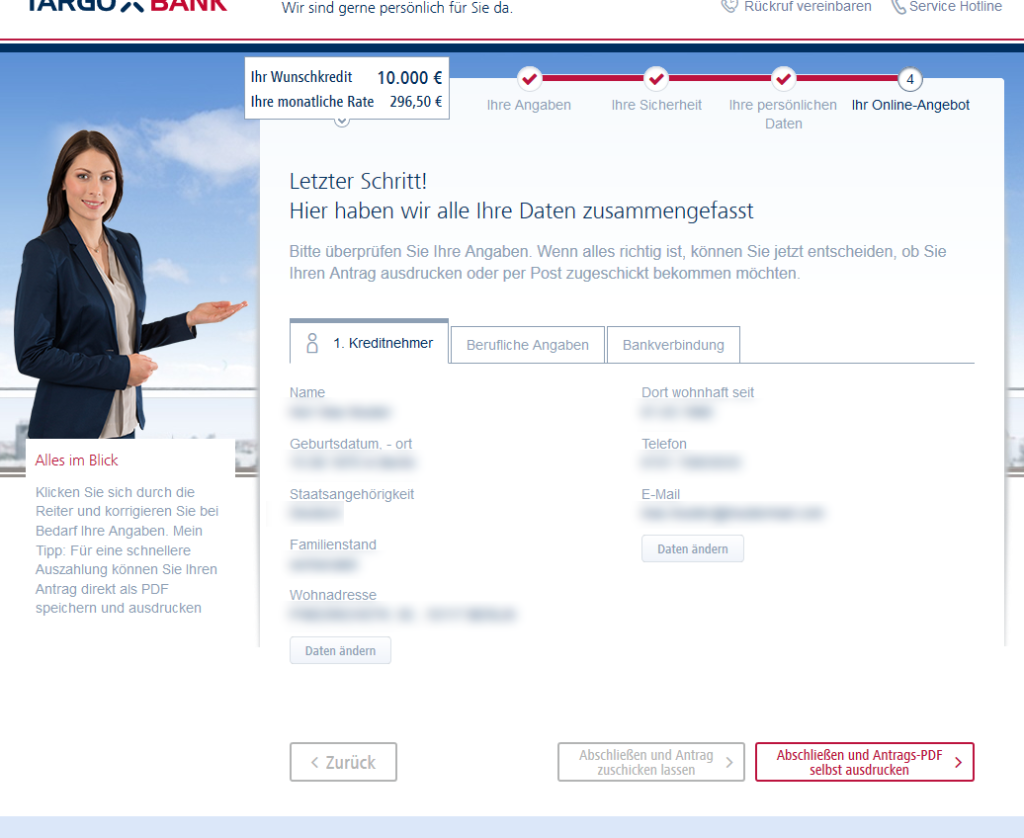Open the Rückruf vereinbaren link text
Image resolution: width=1024 pixels, height=838 pixels.
click(x=807, y=6)
